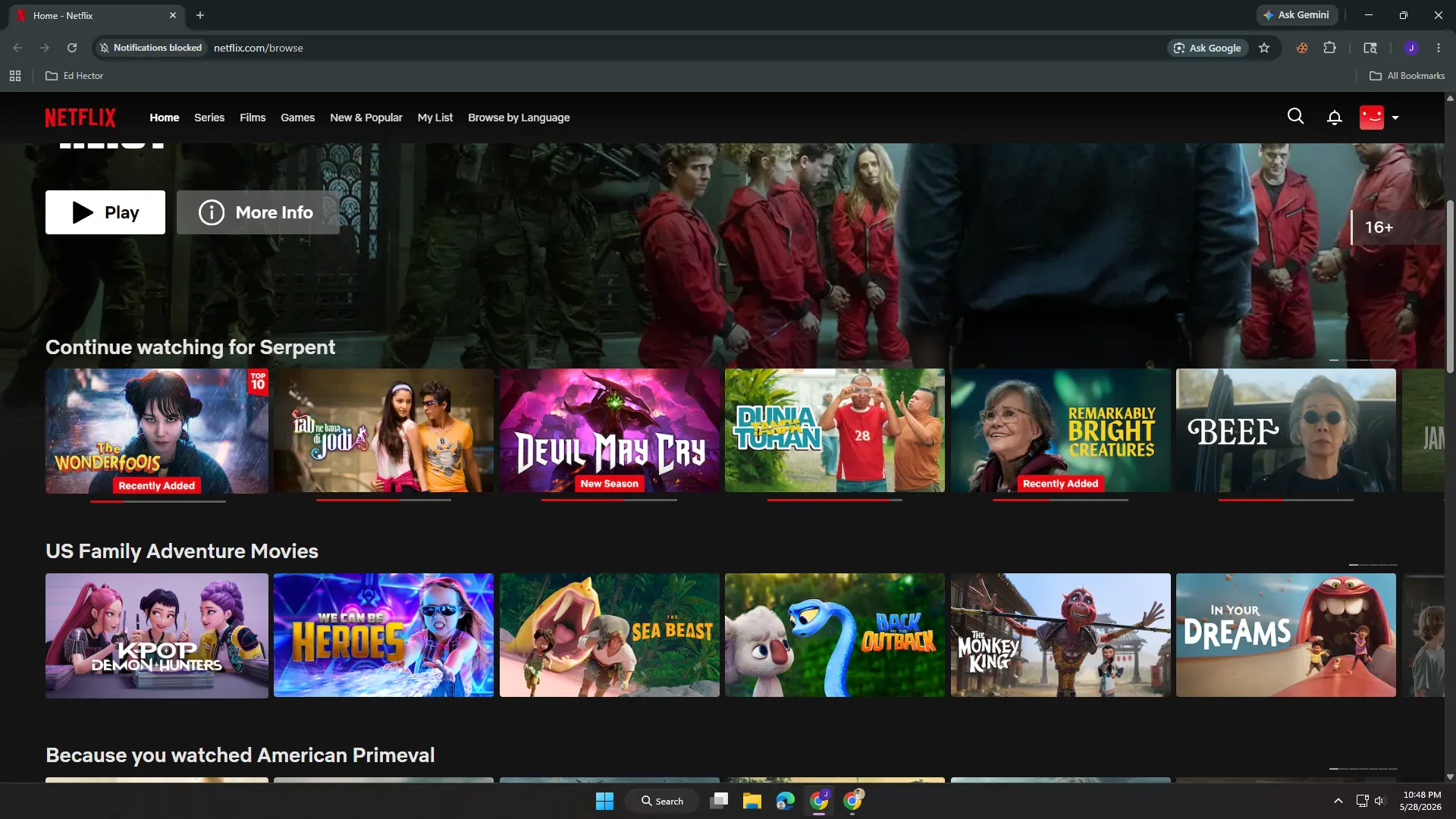Open File Explorer from taskbar

[752, 801]
